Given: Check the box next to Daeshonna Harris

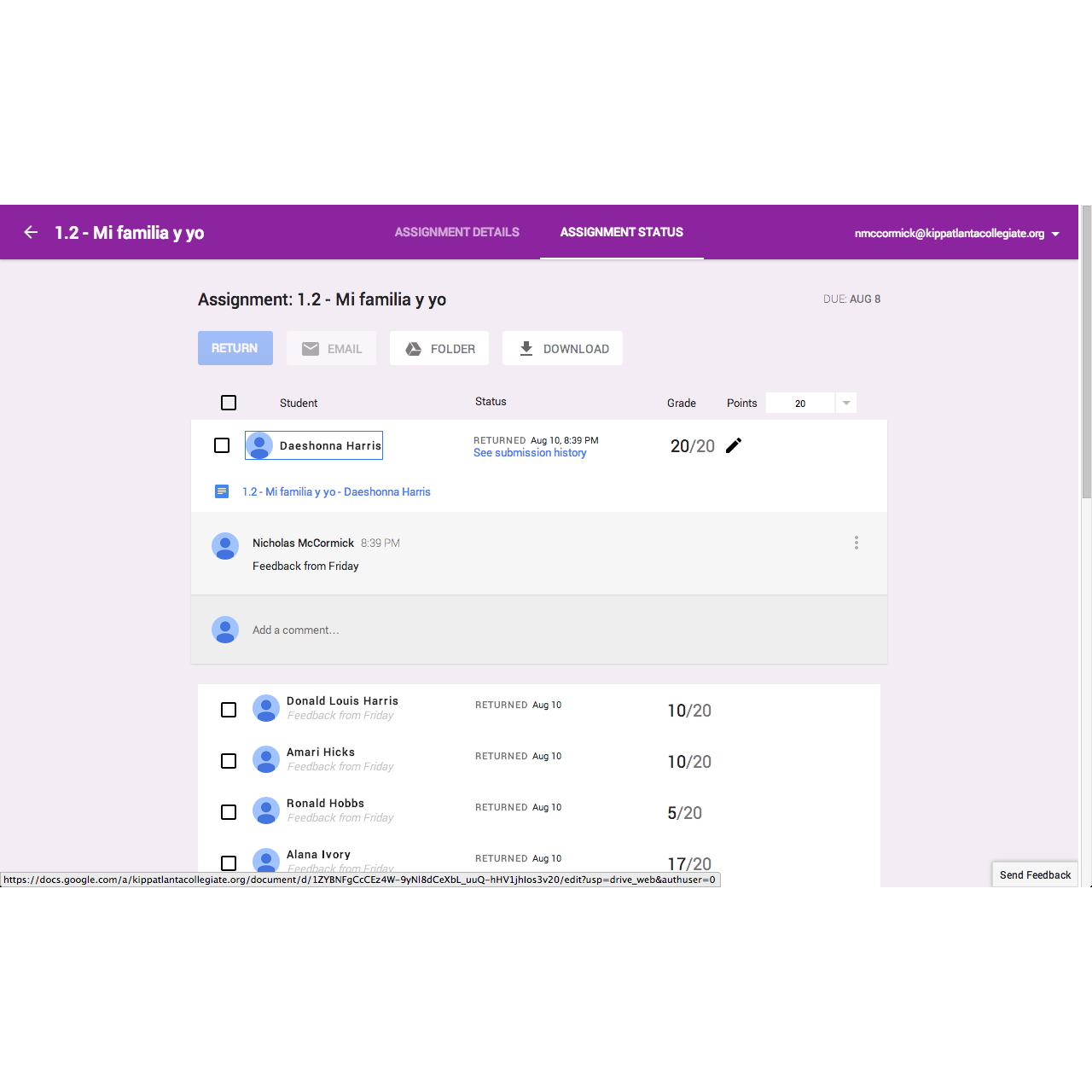Looking at the screenshot, I should coord(222,445).
